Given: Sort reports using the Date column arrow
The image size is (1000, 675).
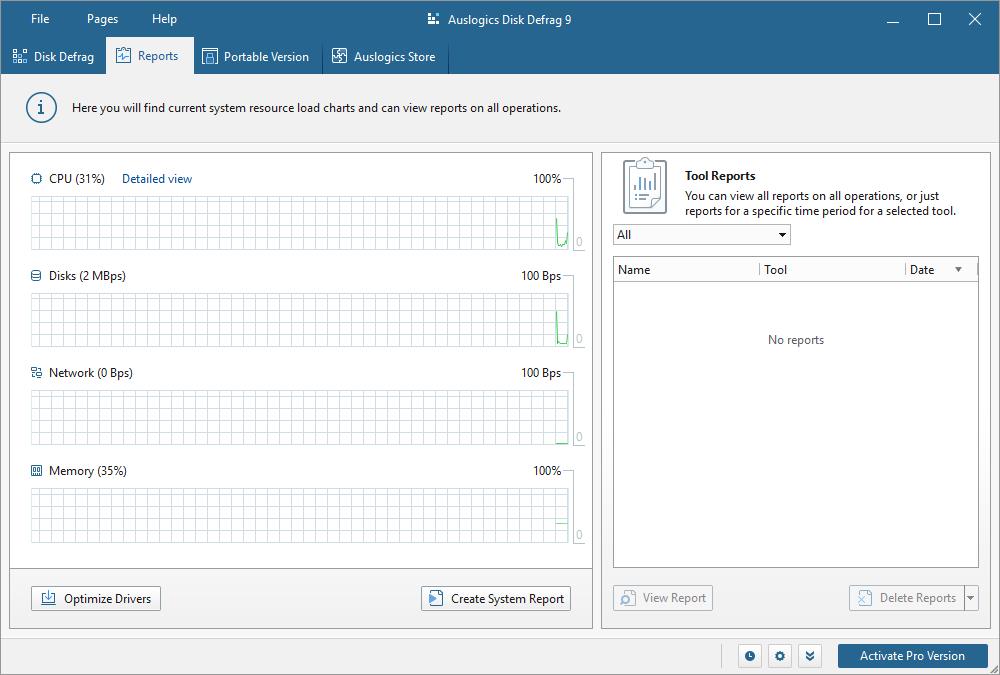Looking at the screenshot, I should (958, 270).
